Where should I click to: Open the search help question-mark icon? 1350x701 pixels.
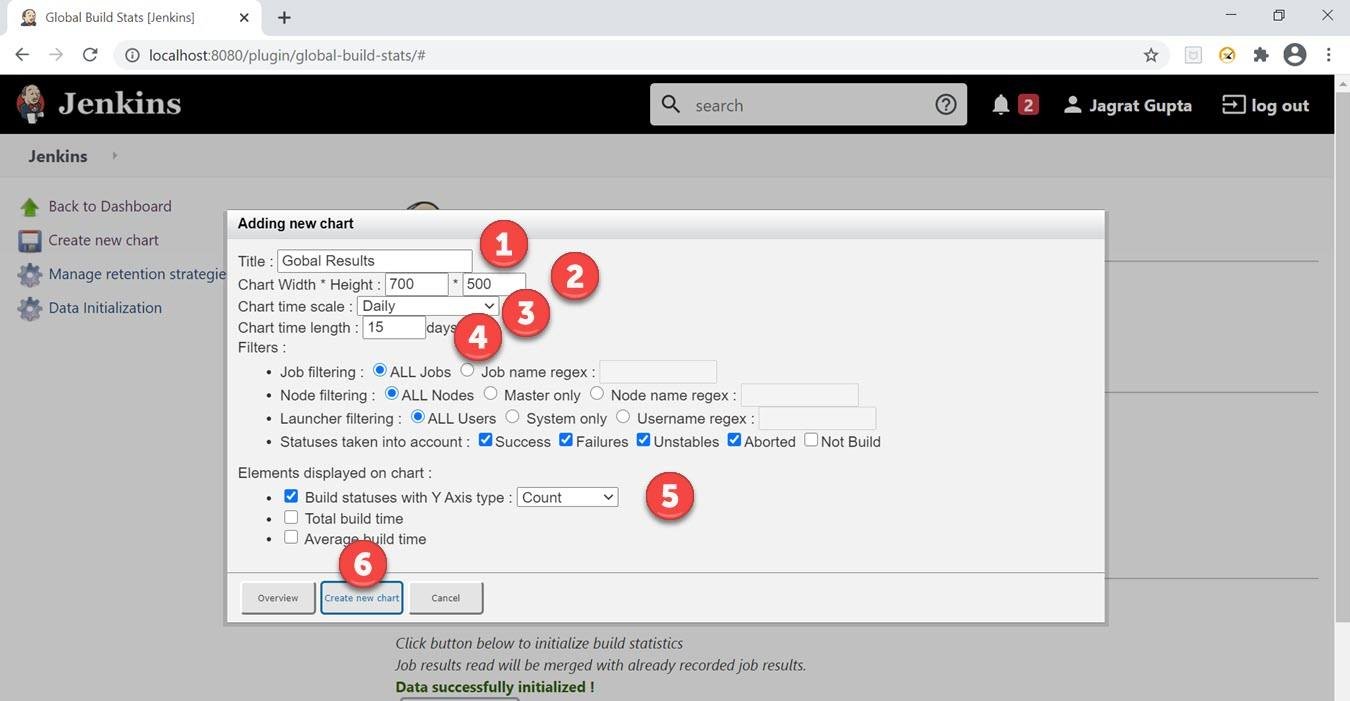(x=946, y=104)
